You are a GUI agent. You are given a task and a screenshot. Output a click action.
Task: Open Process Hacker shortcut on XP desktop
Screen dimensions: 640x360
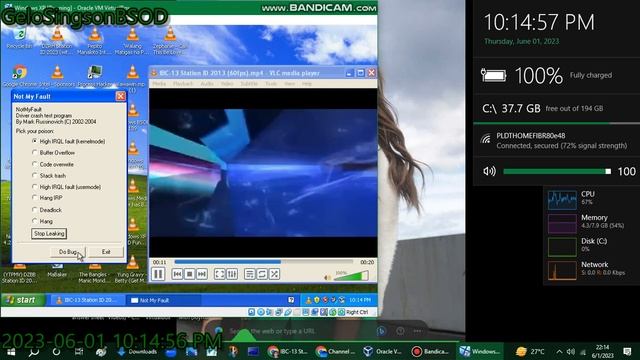(95, 76)
